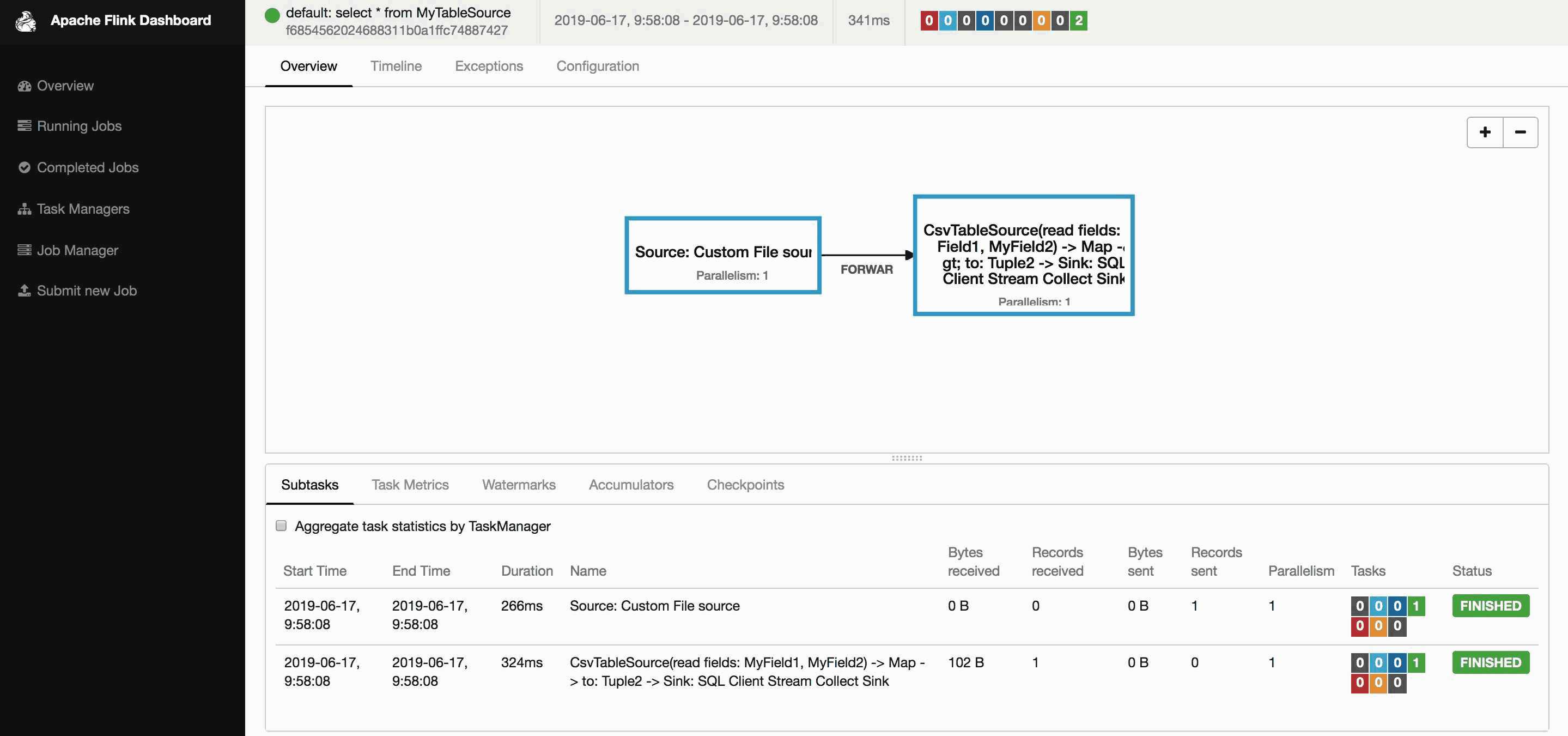Screen dimensions: 1568x736
Task: Open Submit new Job page
Action: 87,291
